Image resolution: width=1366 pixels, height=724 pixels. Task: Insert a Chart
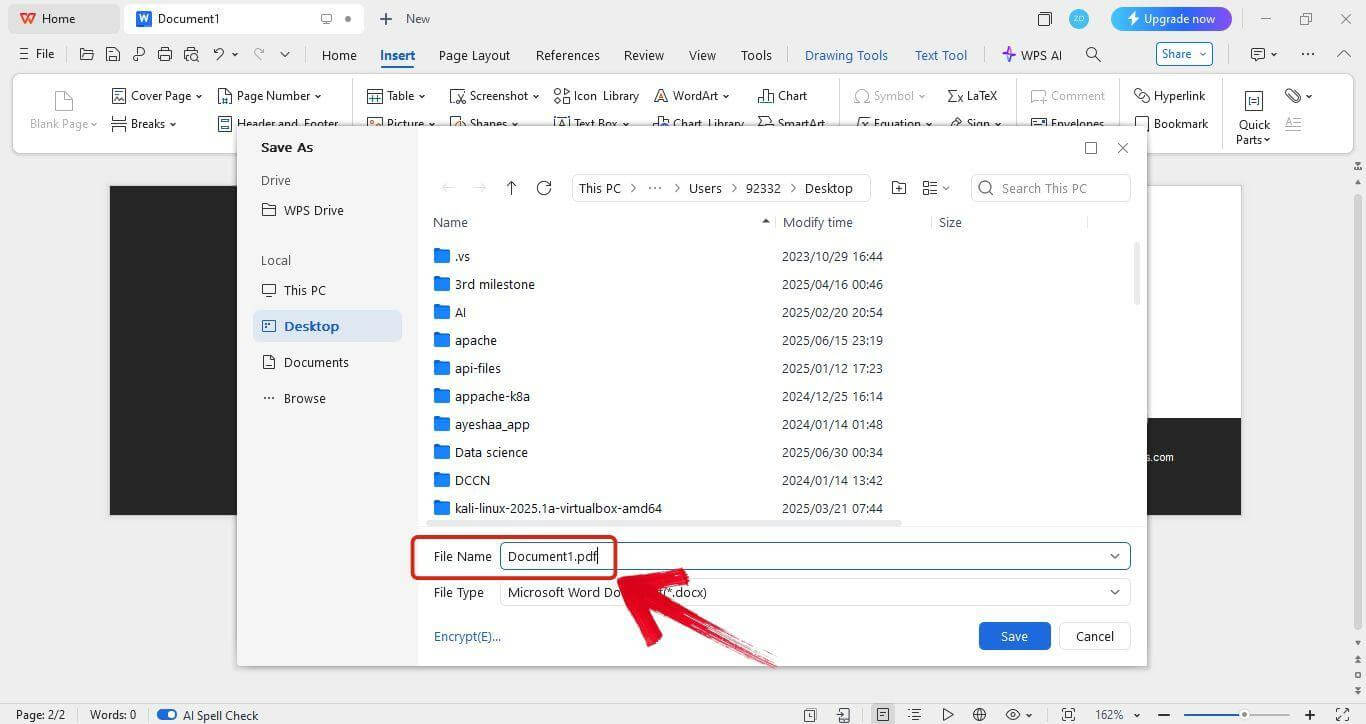[x=783, y=96]
